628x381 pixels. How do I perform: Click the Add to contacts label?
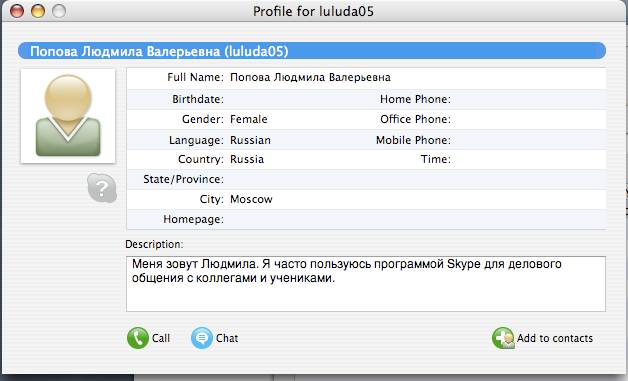click(555, 338)
